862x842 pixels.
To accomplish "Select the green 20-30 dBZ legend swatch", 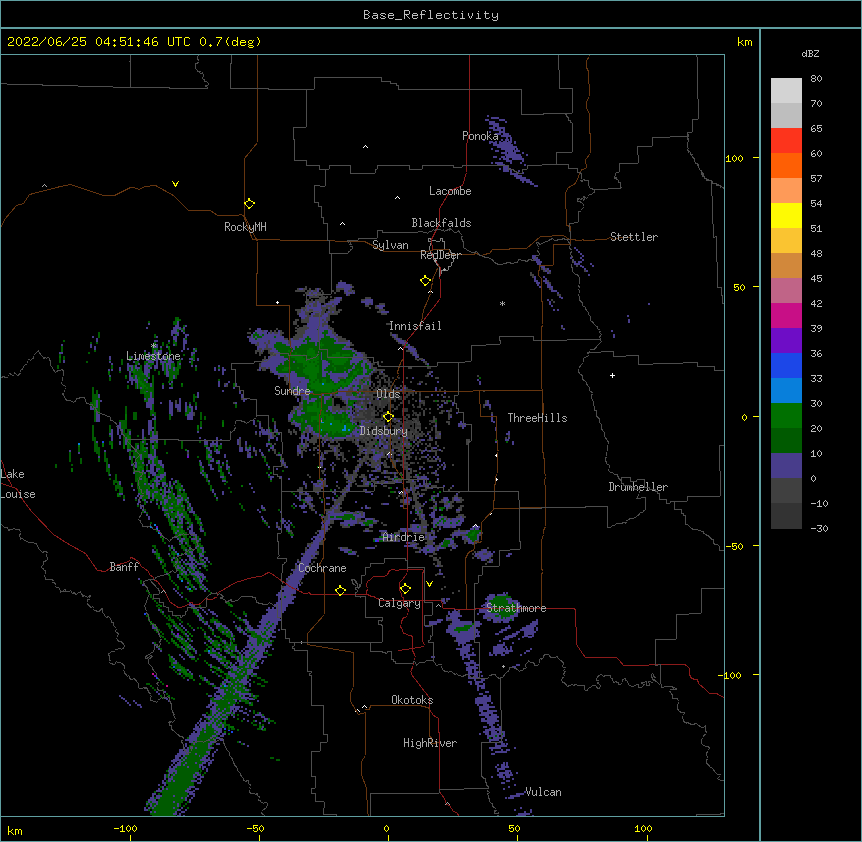I will click(786, 416).
